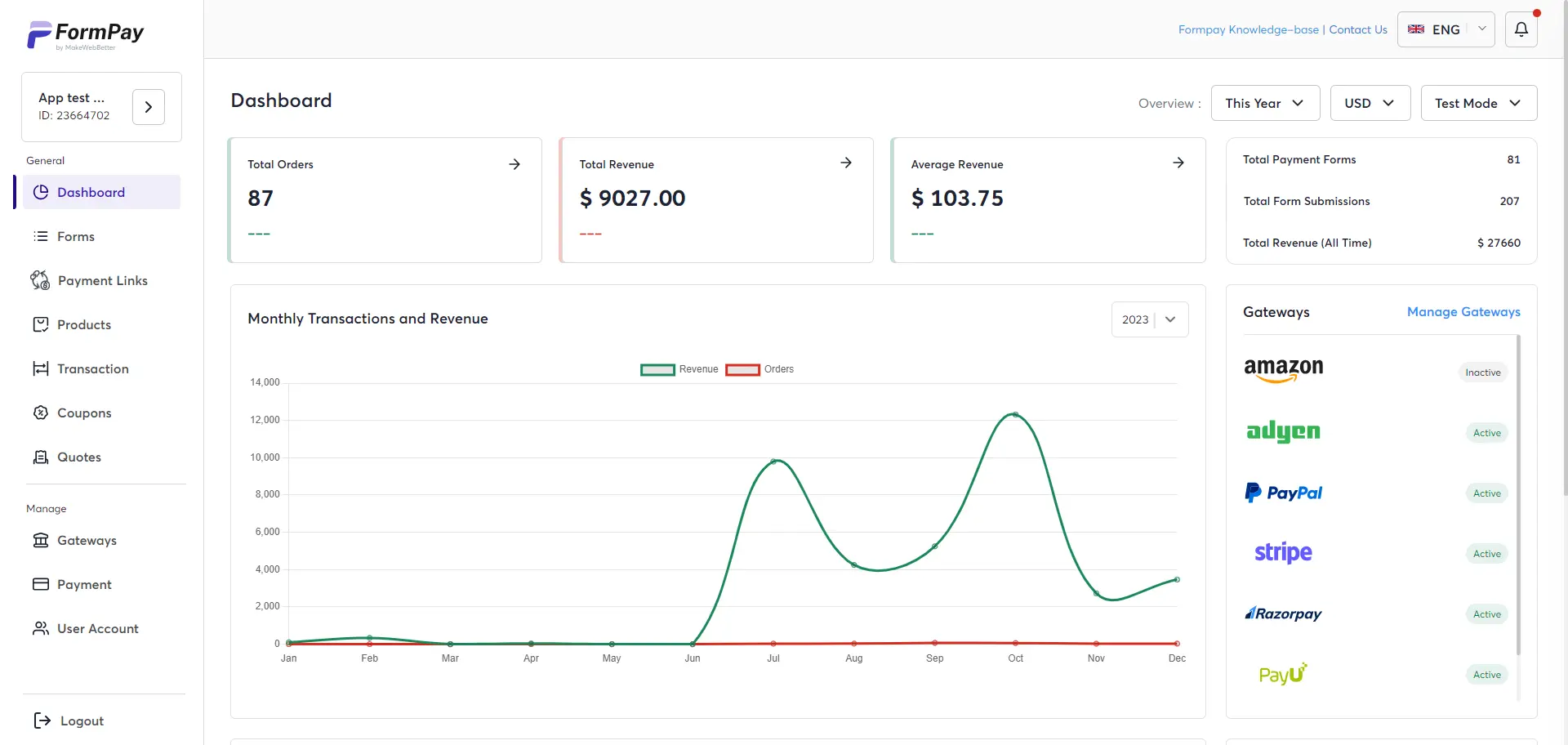Open Total Orders details with the arrow
This screenshot has width=1568, height=745.
tap(514, 163)
